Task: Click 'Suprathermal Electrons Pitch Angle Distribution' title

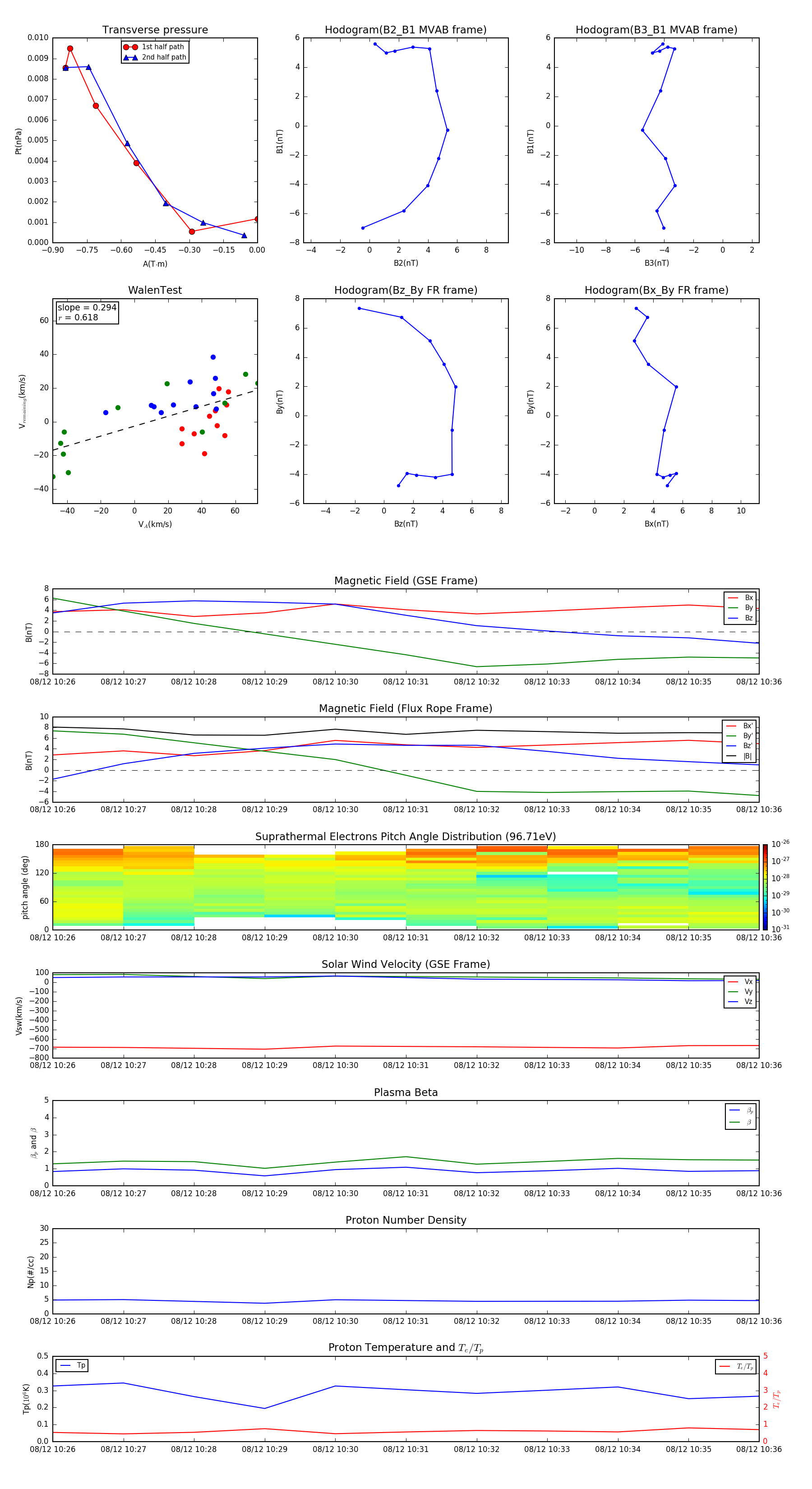Action: 406,837
